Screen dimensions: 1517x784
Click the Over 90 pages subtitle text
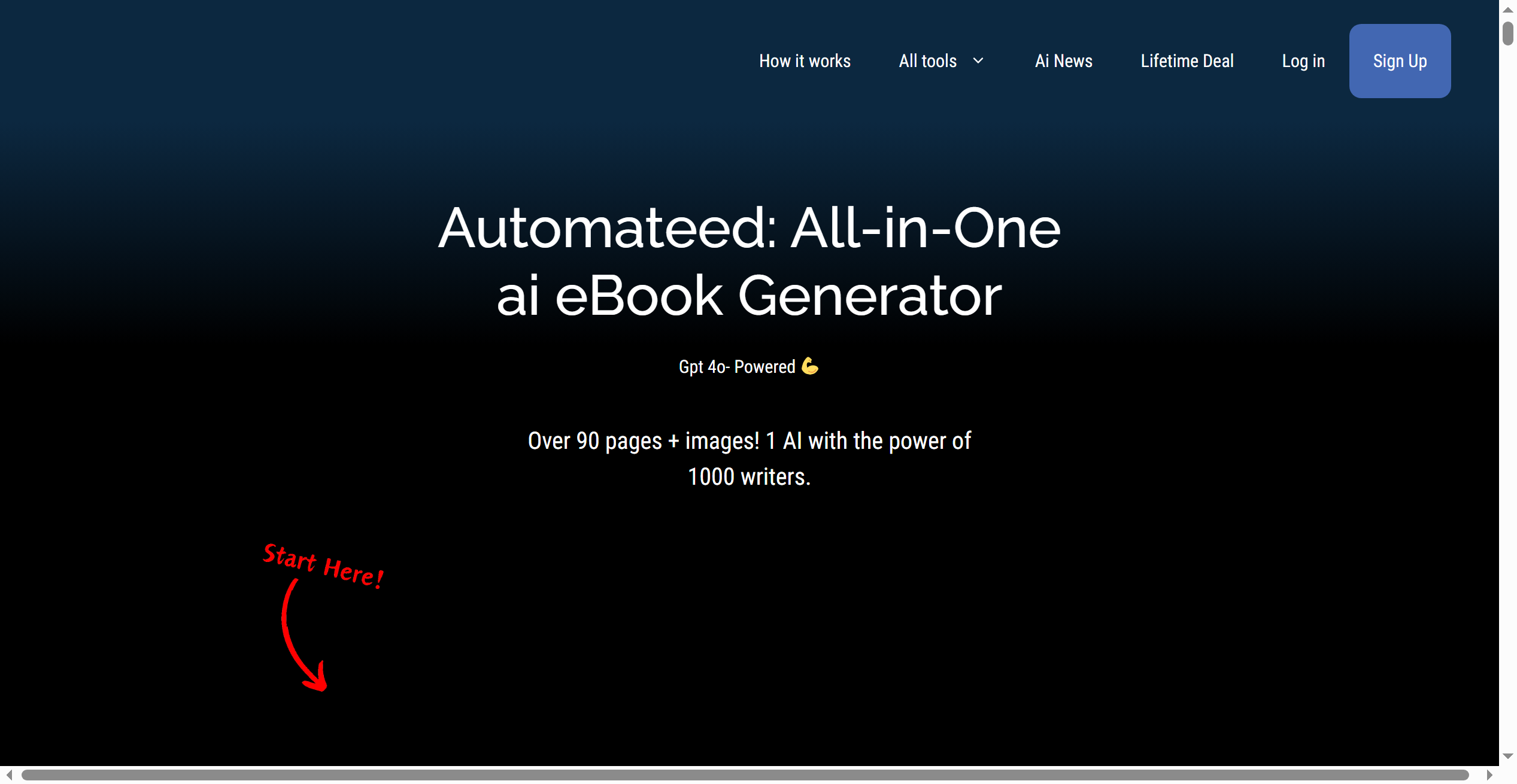pyautogui.click(x=750, y=459)
